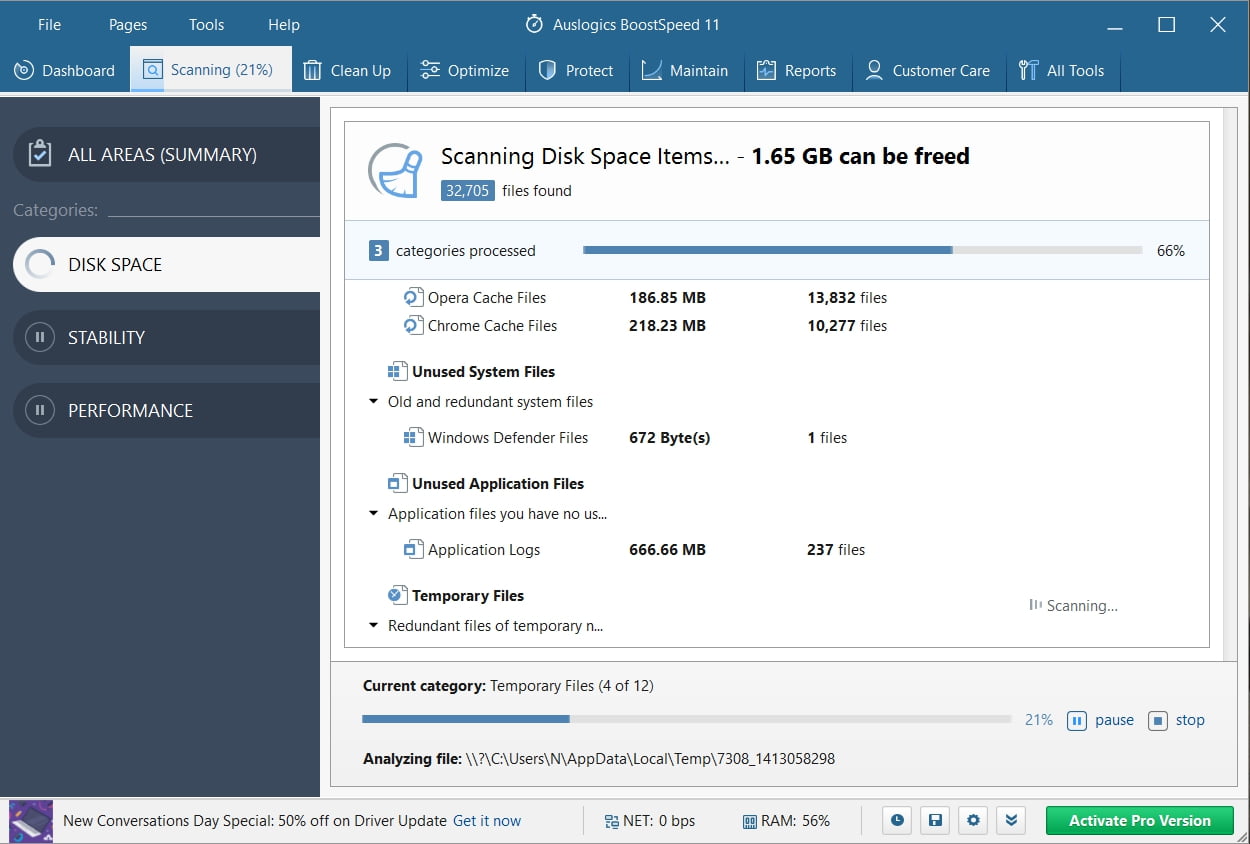The height and width of the screenshot is (844, 1250).
Task: Click the stopwatch logo in the title bar
Action: [x=535, y=24]
